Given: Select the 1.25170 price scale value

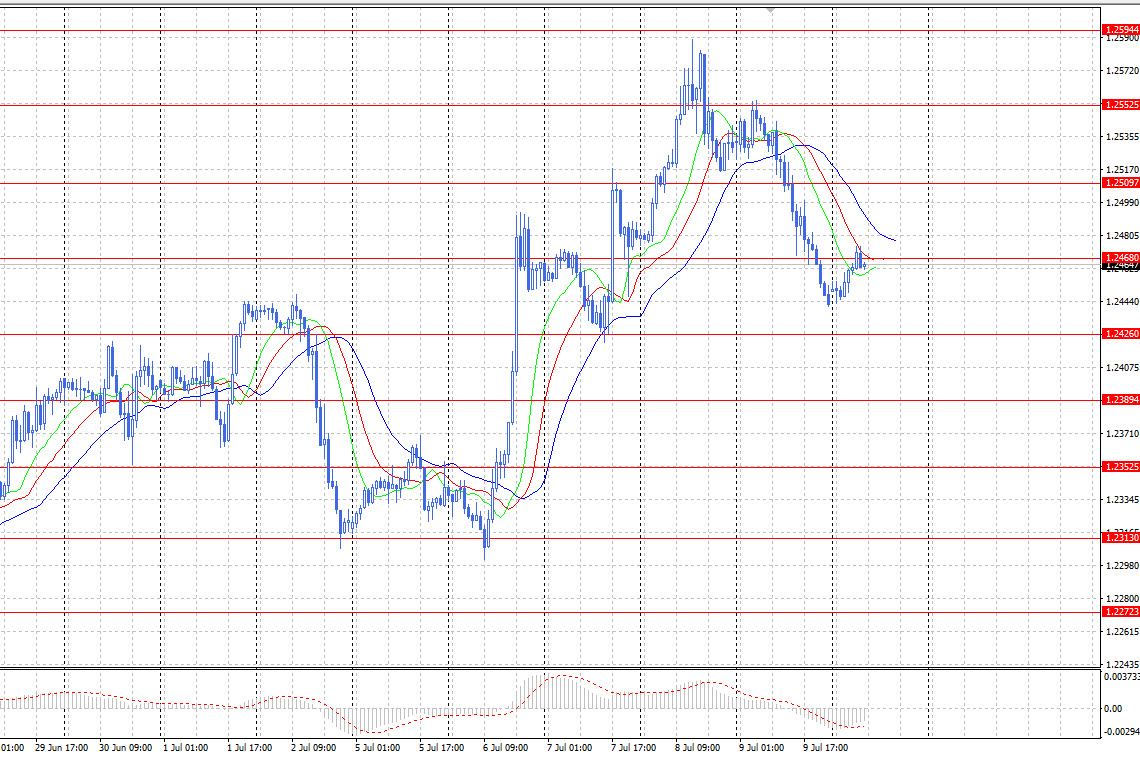Looking at the screenshot, I should click(1122, 170).
